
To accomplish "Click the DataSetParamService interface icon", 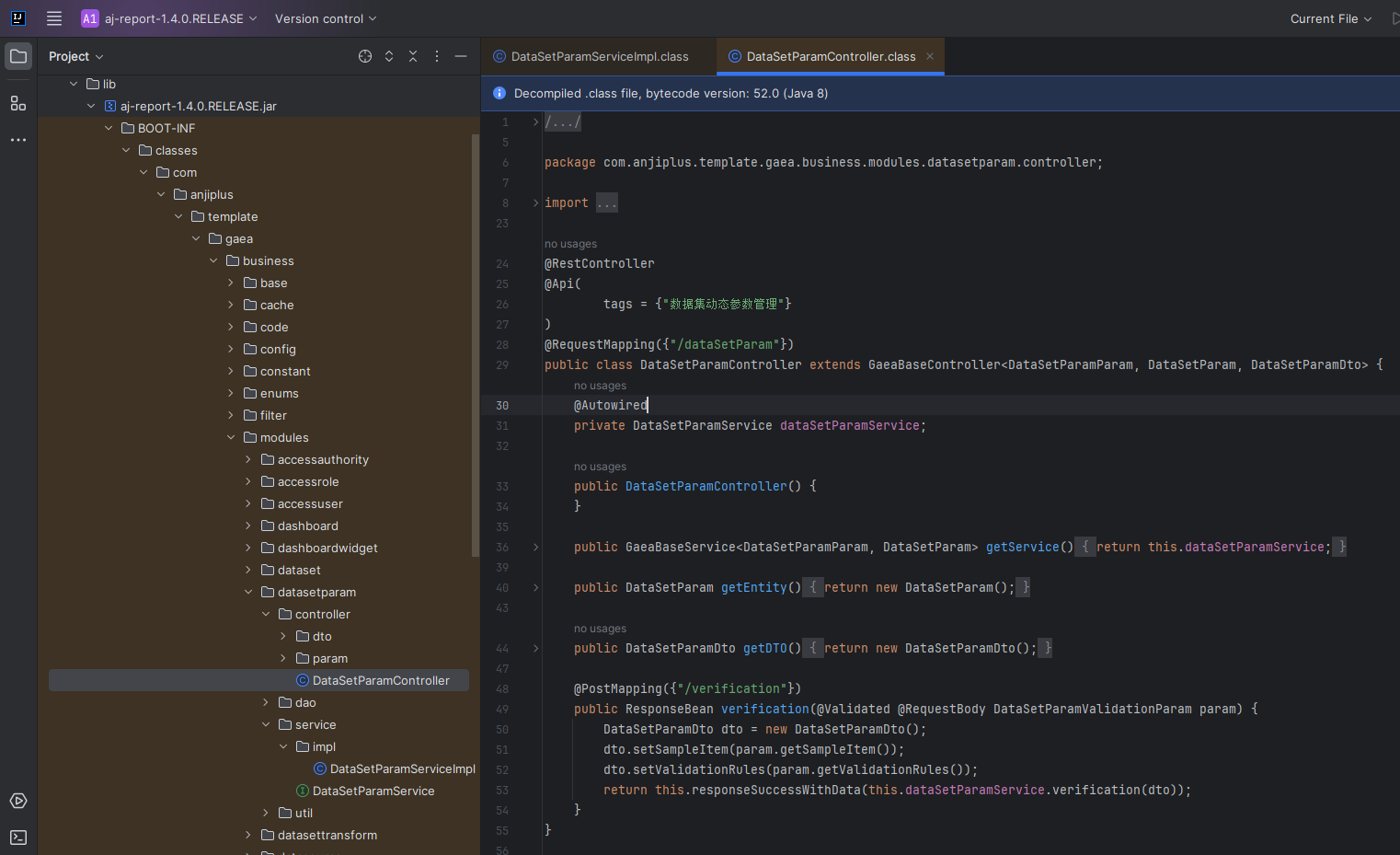I will pos(303,791).
